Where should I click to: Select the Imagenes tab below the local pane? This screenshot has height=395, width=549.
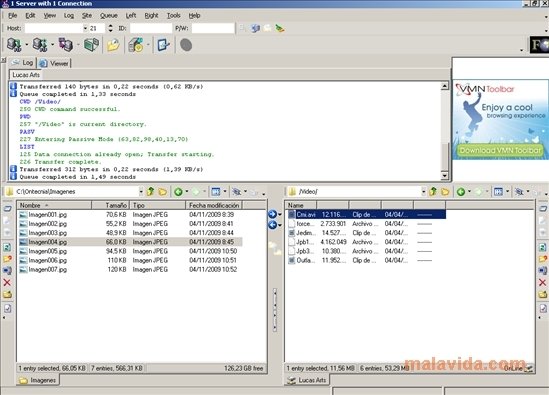[x=38, y=380]
